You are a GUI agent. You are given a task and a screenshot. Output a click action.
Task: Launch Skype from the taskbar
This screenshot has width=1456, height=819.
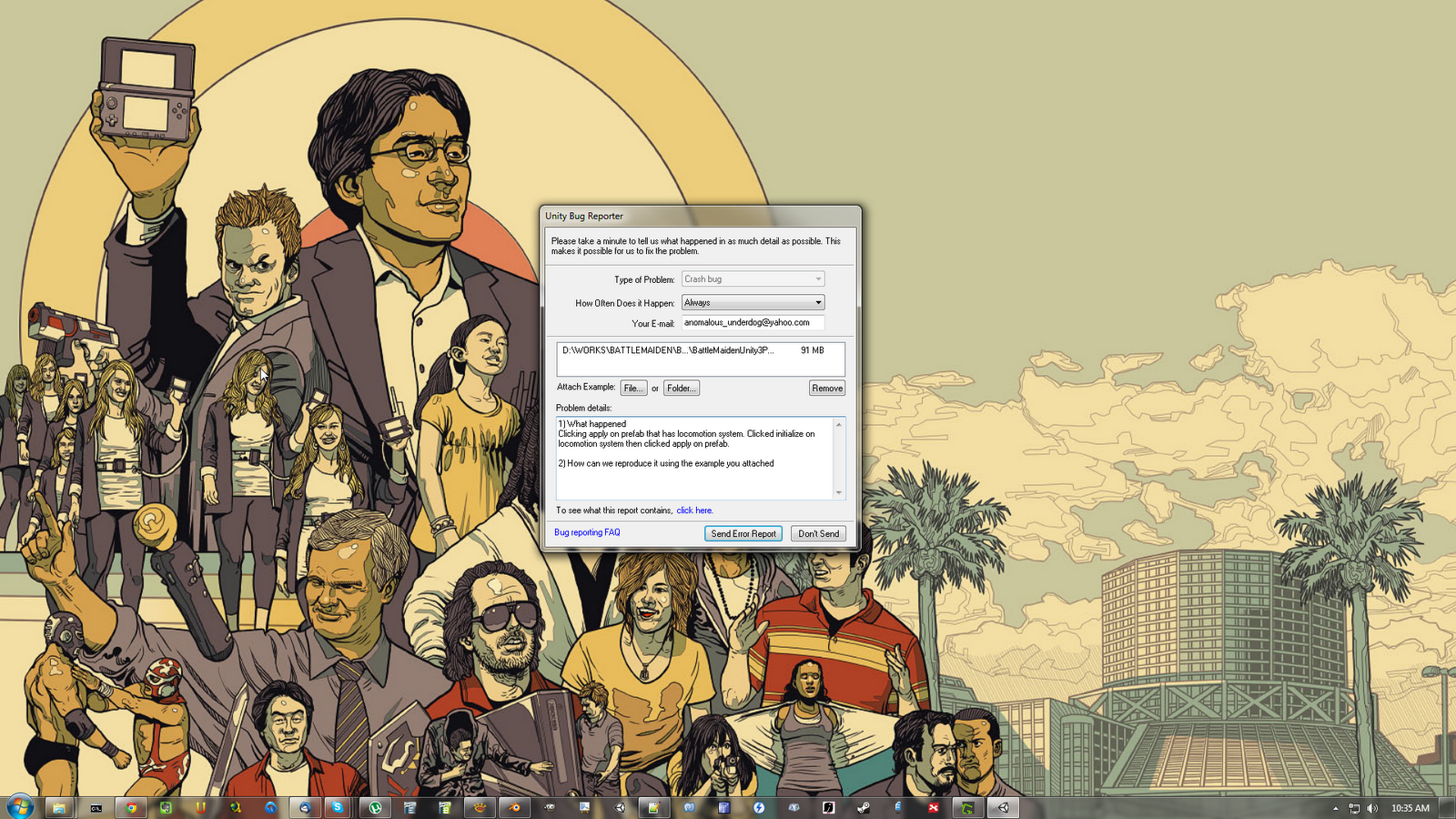(338, 807)
